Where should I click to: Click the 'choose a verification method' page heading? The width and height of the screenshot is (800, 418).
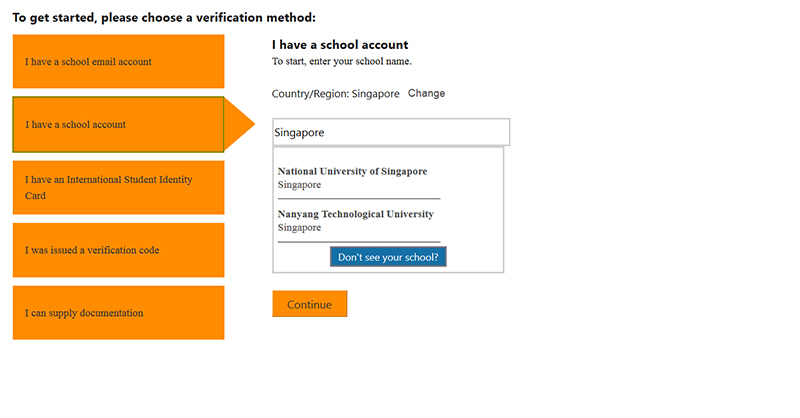(x=164, y=18)
